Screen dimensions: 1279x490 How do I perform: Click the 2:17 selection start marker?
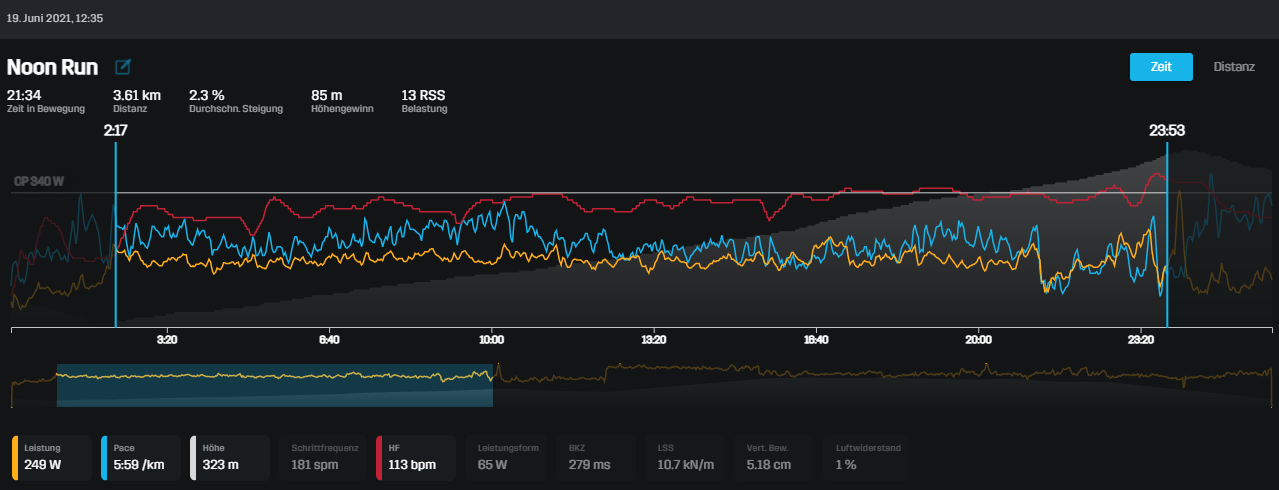pos(116,130)
